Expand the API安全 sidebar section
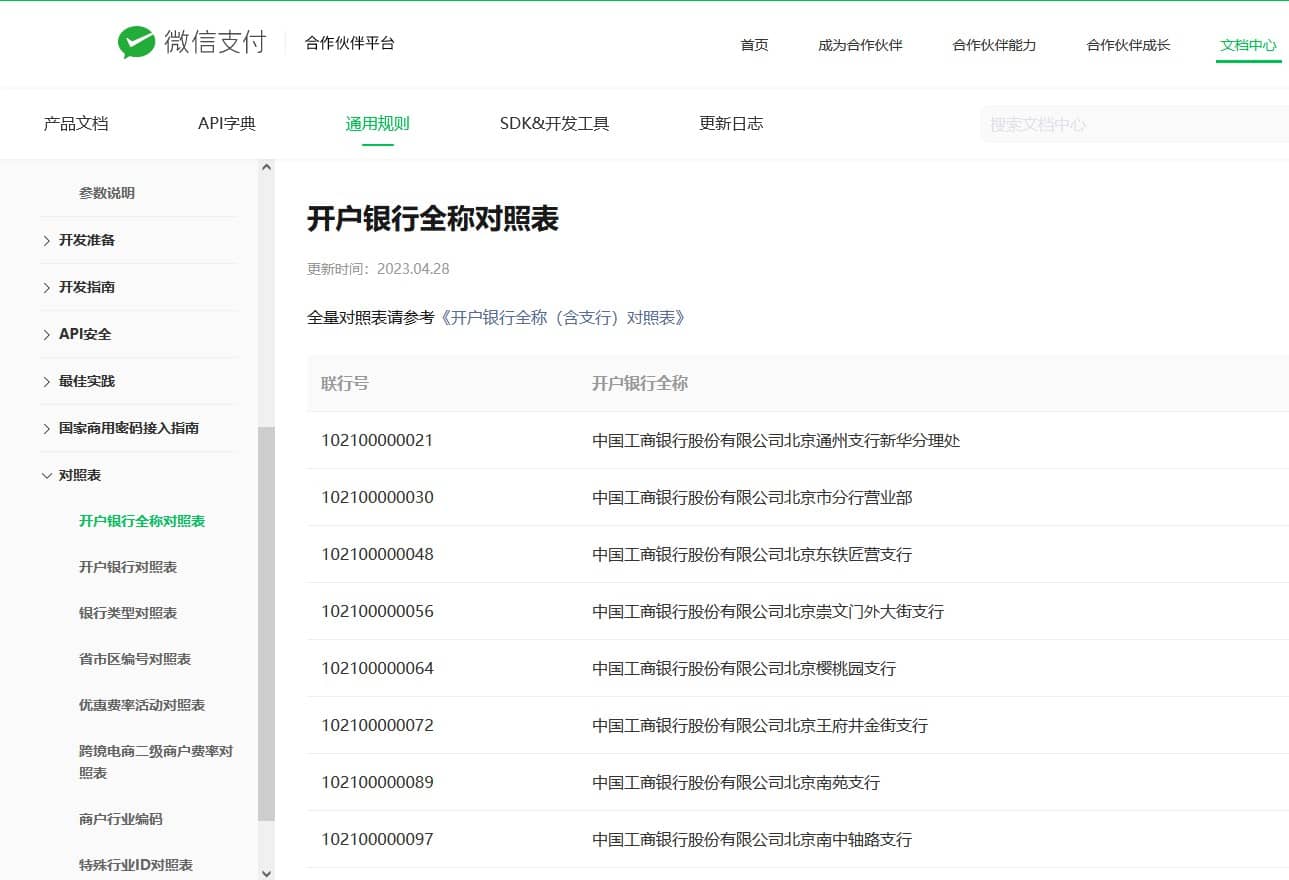 coord(84,334)
